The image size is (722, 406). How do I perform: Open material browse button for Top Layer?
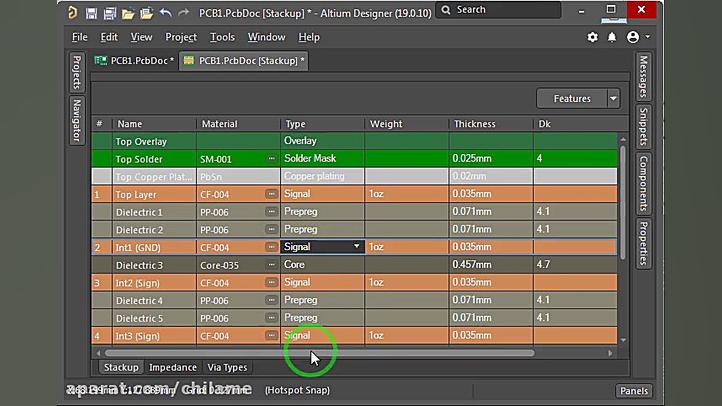pos(270,194)
